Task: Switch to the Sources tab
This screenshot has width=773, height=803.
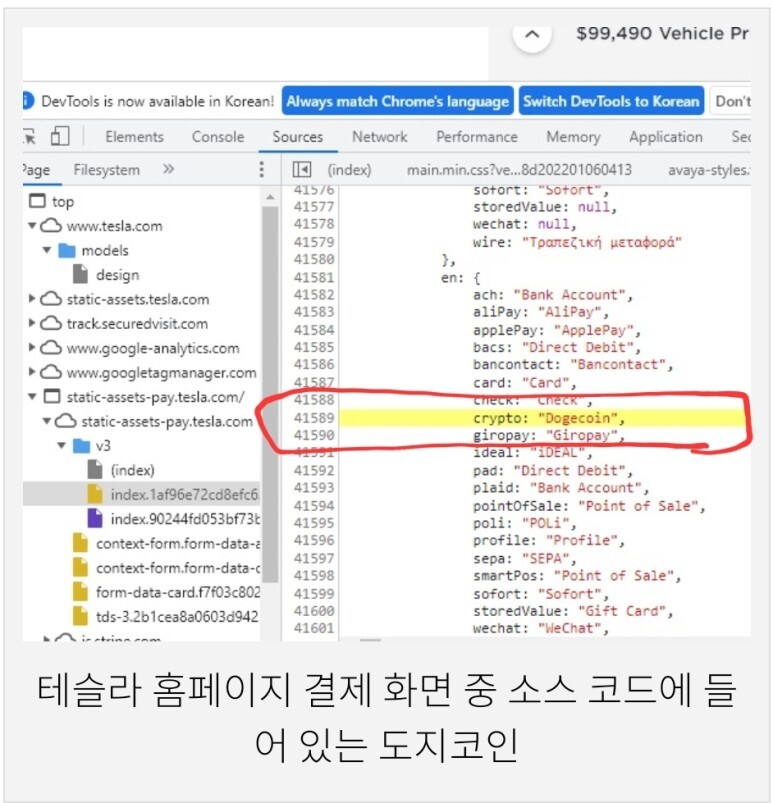Action: (298, 137)
